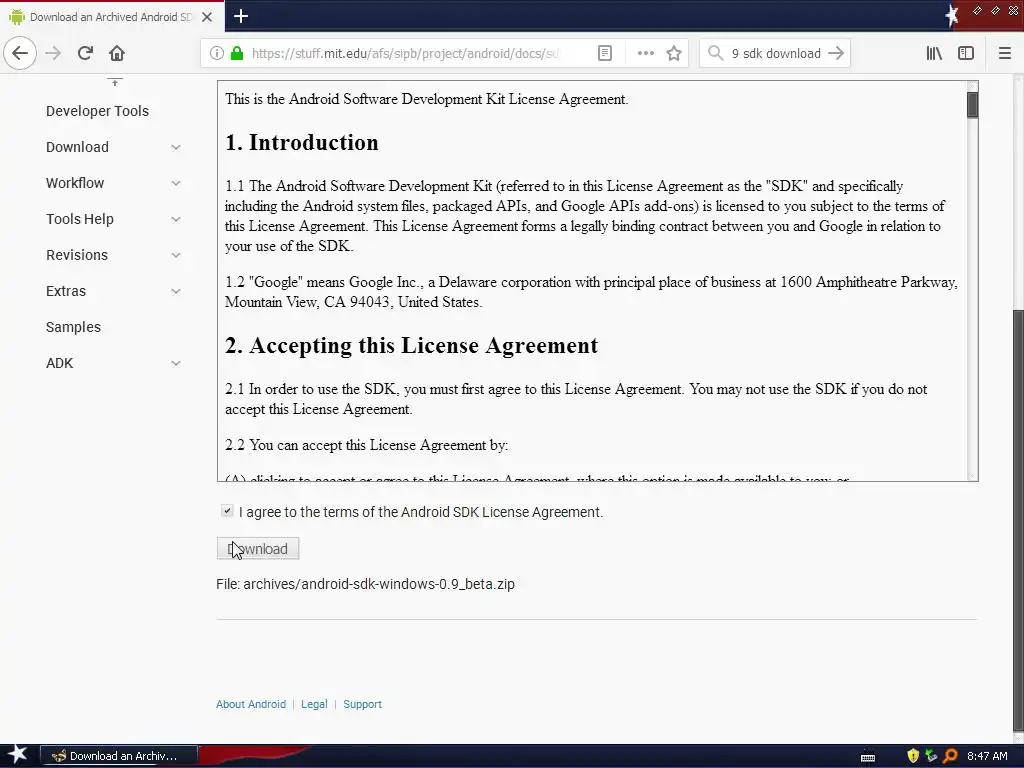Click the taskbar clock 8:47 AM
Screen dimensions: 1024x768
tap(987, 756)
